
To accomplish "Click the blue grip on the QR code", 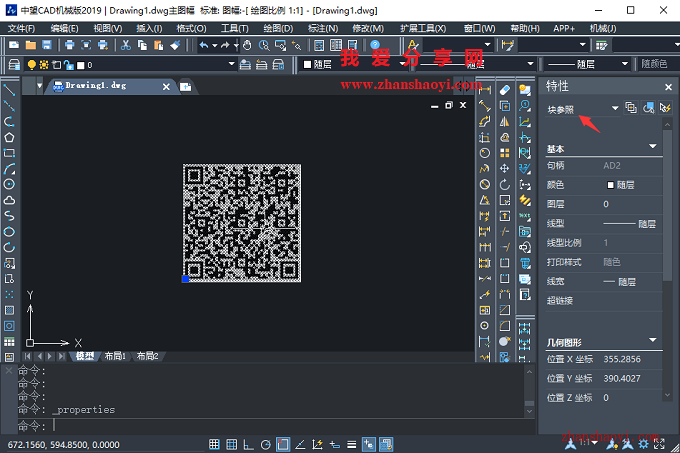I will 185,279.
